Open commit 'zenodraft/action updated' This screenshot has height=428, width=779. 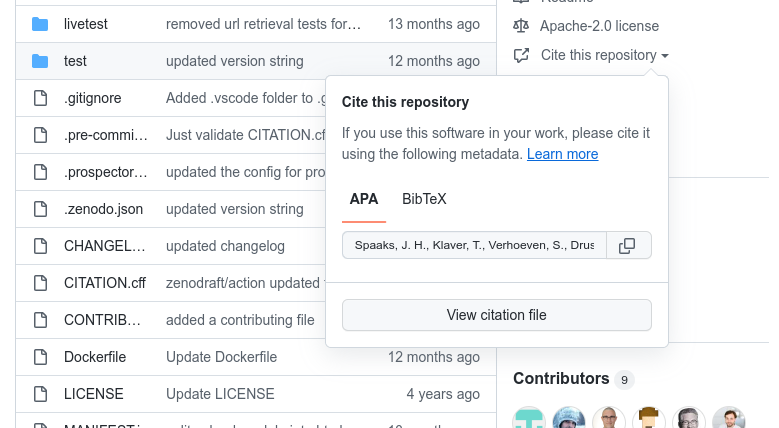coord(245,283)
